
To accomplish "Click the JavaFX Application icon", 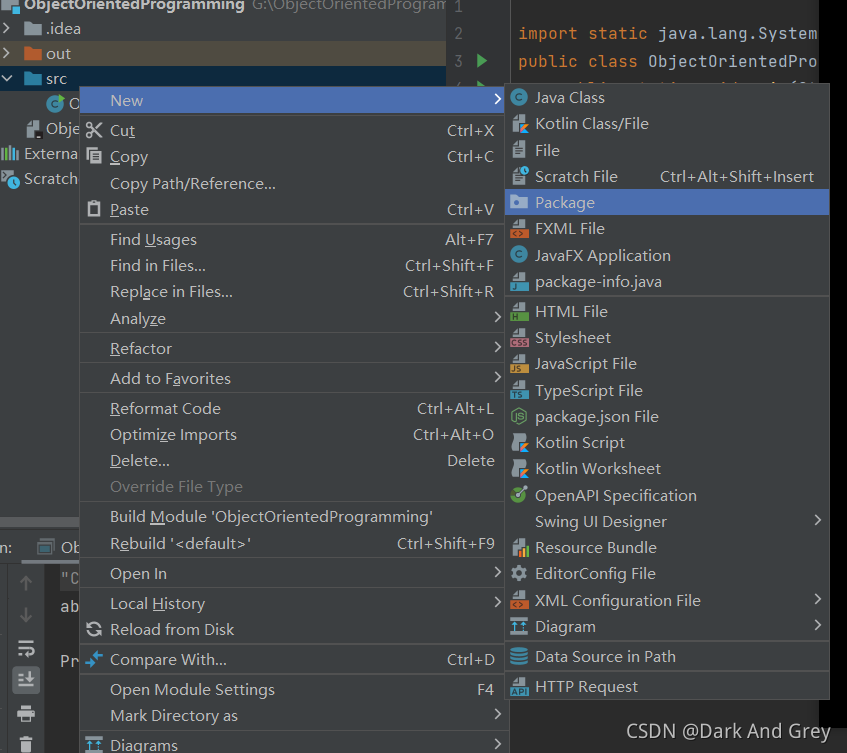I will (x=519, y=255).
